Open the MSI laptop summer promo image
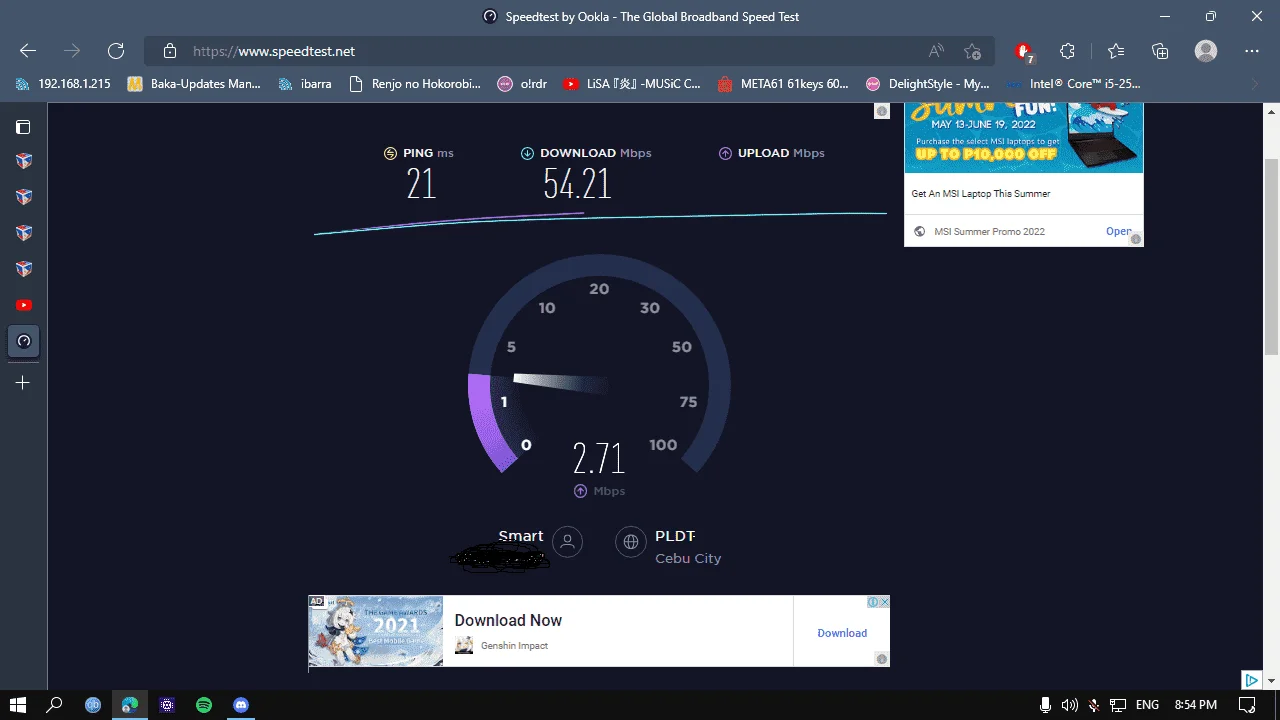This screenshot has height=720, width=1280. pos(1023,138)
